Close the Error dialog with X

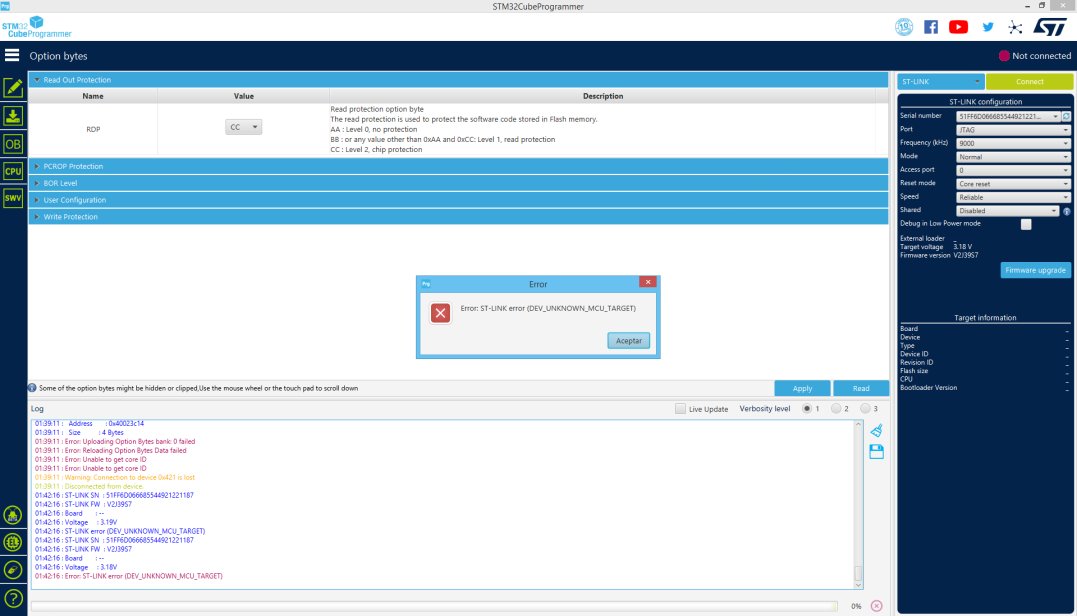click(x=648, y=282)
